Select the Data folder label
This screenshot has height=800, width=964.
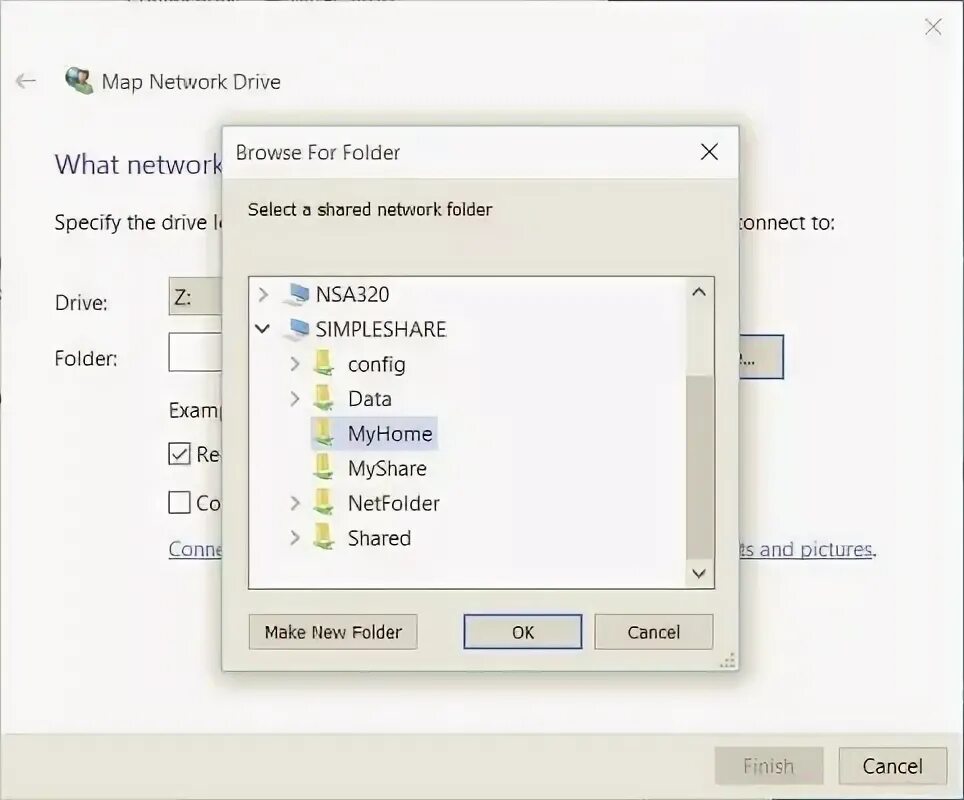tap(369, 399)
